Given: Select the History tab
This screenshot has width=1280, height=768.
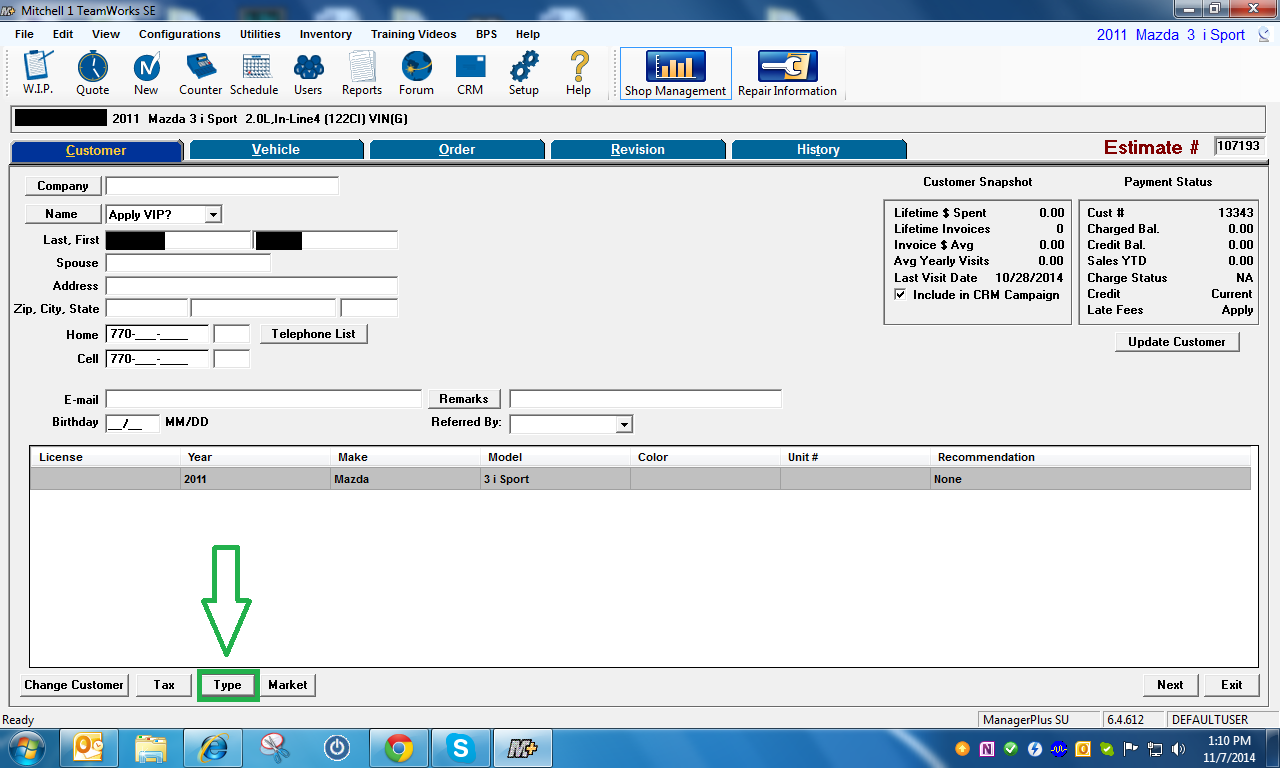Looking at the screenshot, I should [818, 150].
